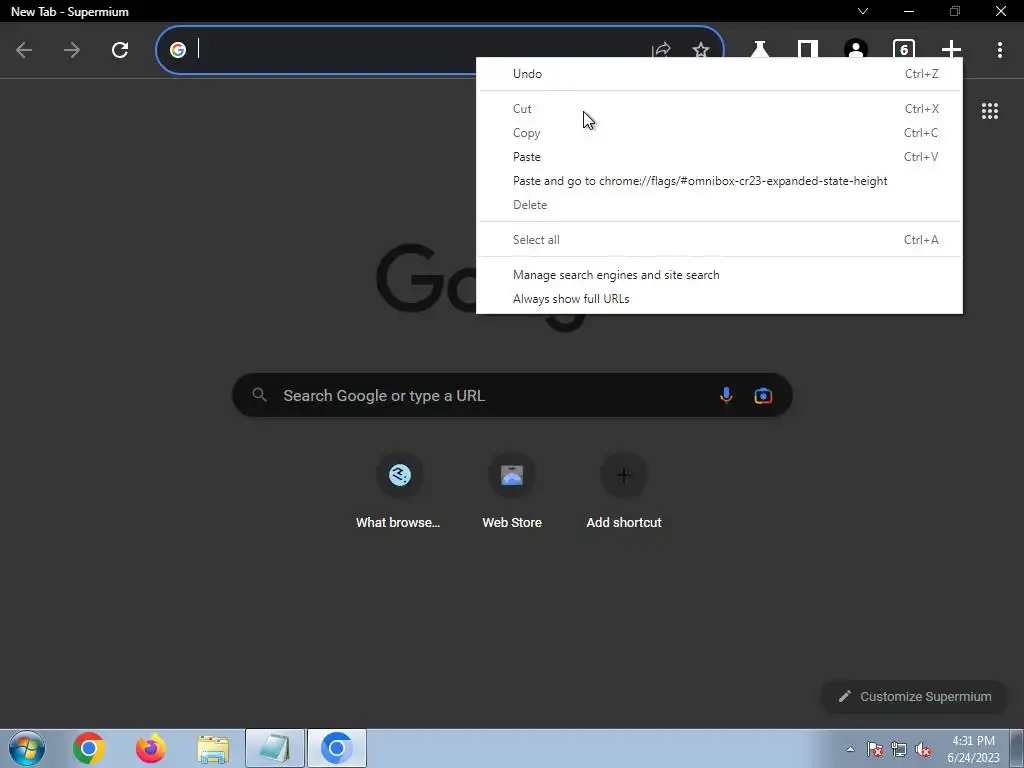Open a new tab with the plus icon

pos(952,50)
